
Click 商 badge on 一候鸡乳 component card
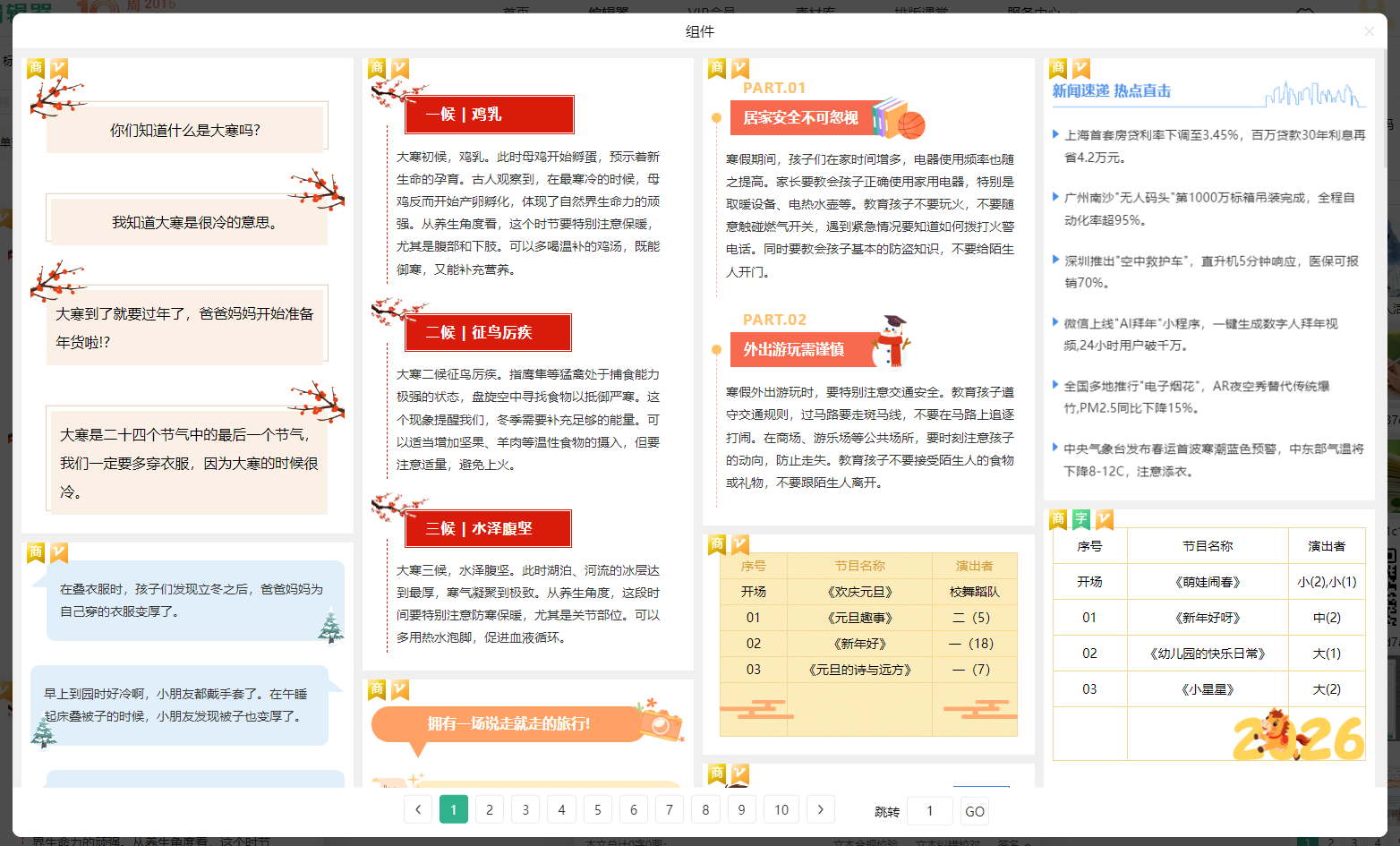pyautogui.click(x=378, y=68)
